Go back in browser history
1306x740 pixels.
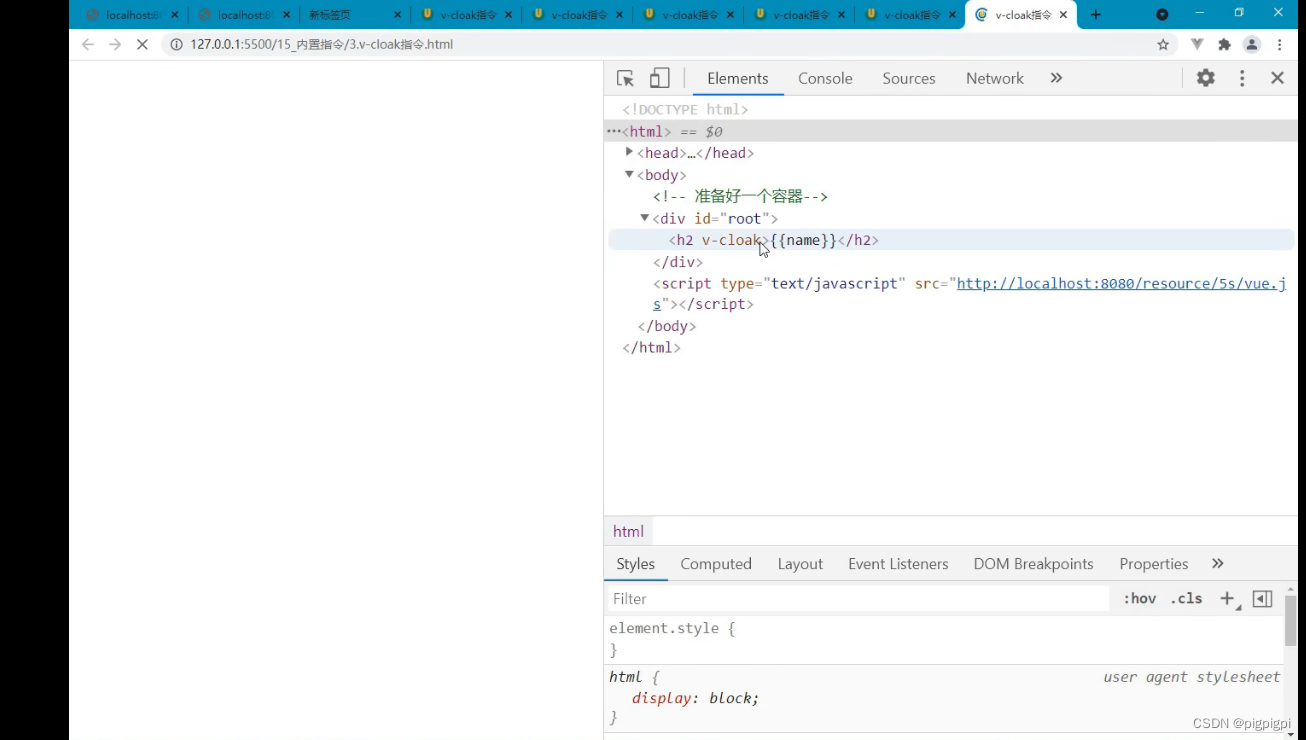(88, 44)
